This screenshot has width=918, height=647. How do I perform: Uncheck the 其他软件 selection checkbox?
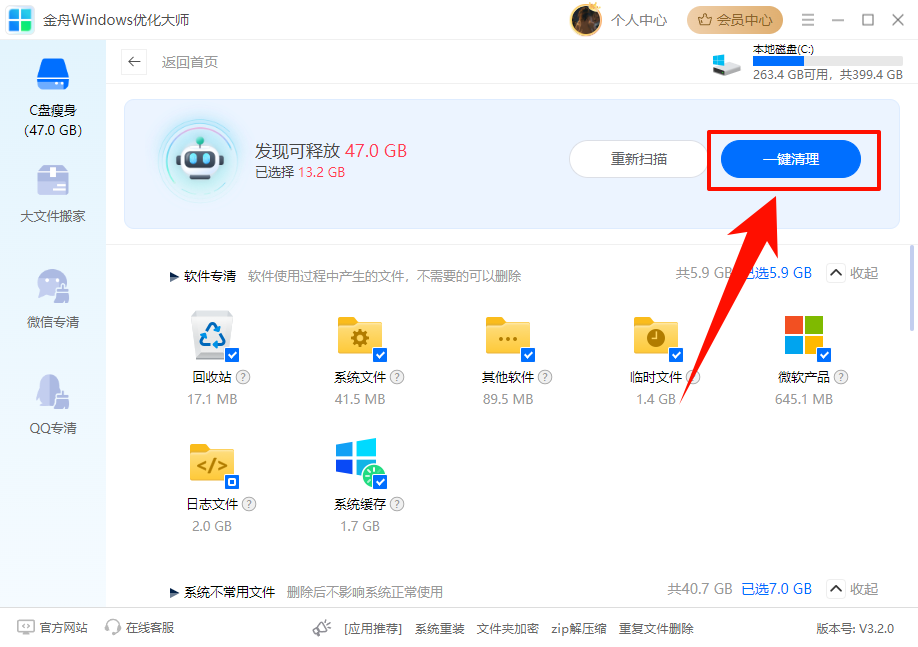tap(528, 353)
